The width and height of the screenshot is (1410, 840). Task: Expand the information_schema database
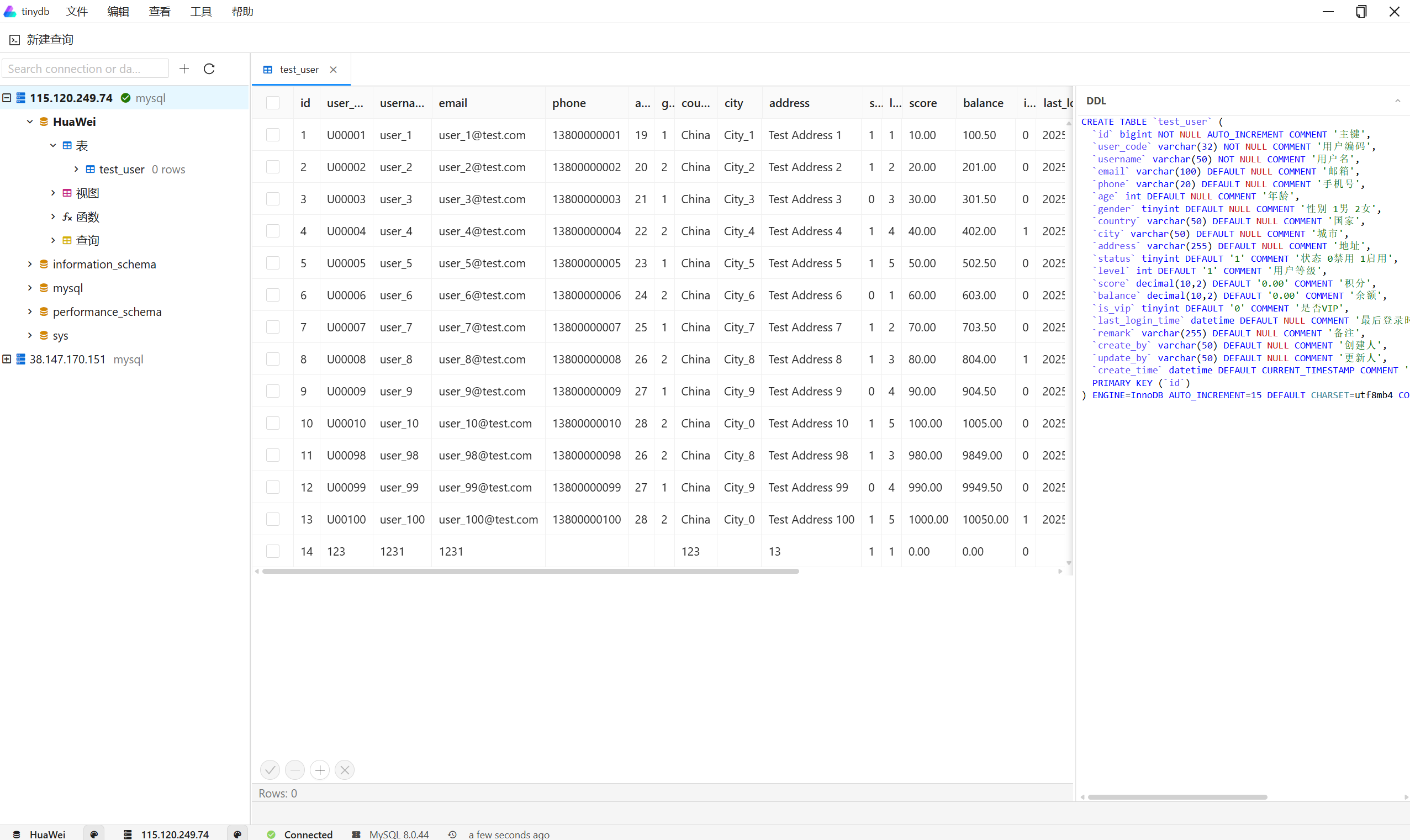30,265
